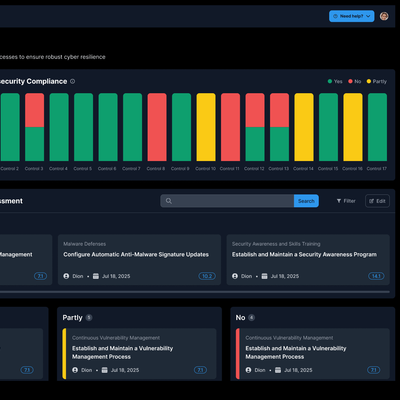Toggle the Yes legend item
Screen dimensions: 400x400
point(335,81)
